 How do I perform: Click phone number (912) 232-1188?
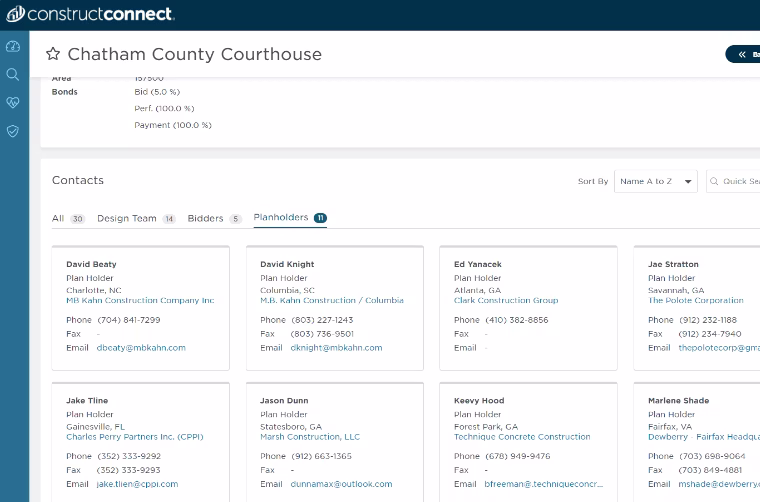(708, 320)
